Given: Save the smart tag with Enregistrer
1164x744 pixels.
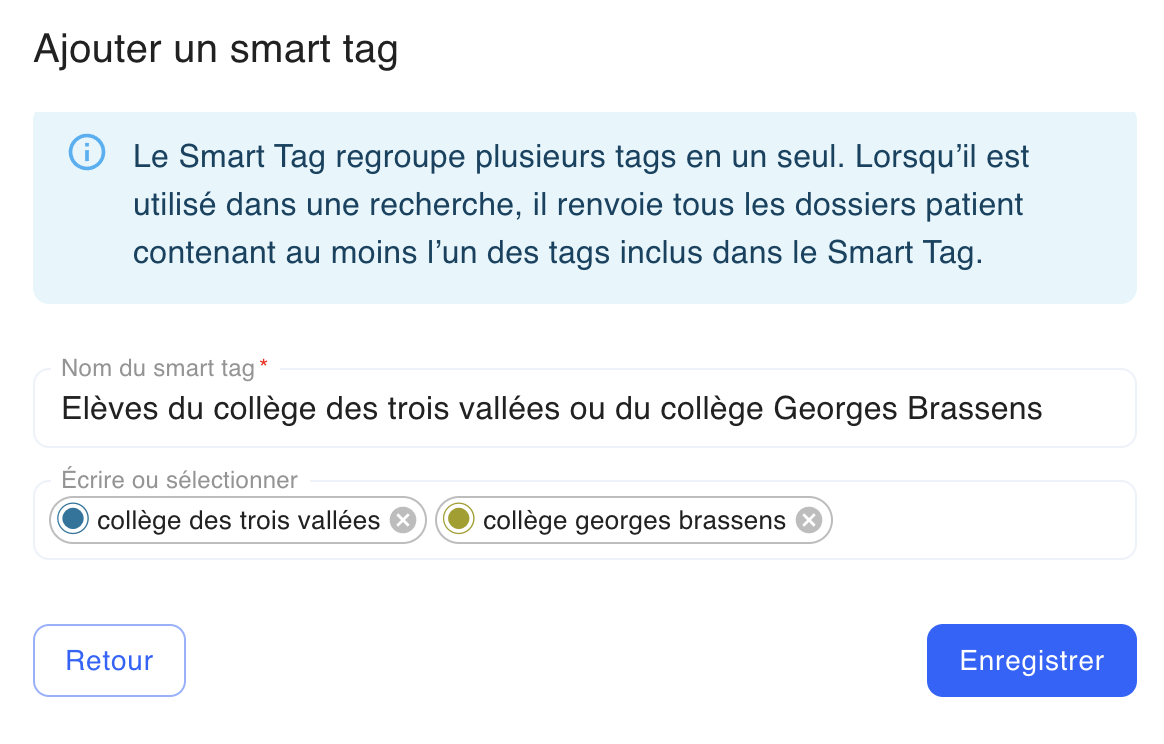Looking at the screenshot, I should pos(1031,660).
